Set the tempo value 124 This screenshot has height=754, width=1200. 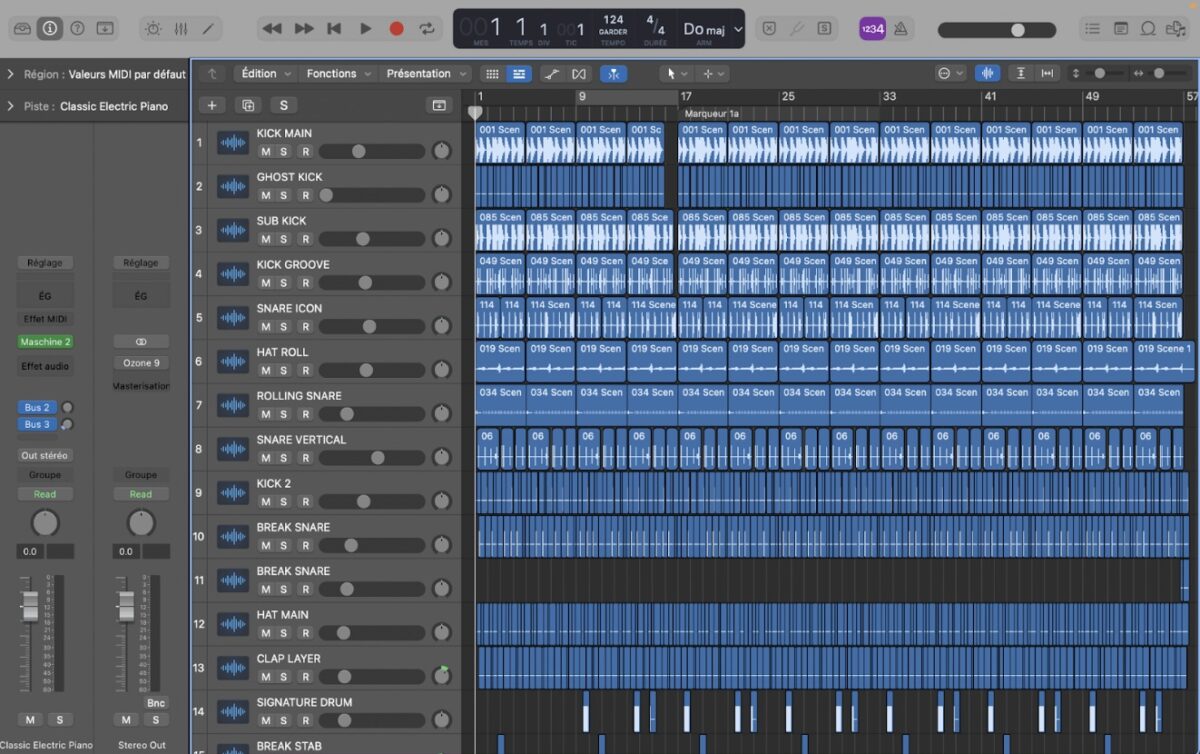coord(613,20)
